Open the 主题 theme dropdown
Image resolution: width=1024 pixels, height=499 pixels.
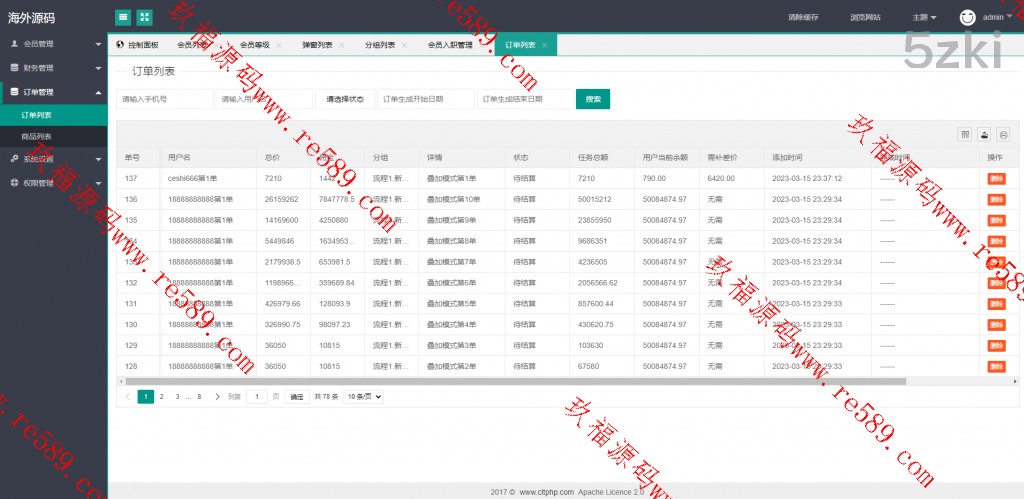[x=924, y=17]
